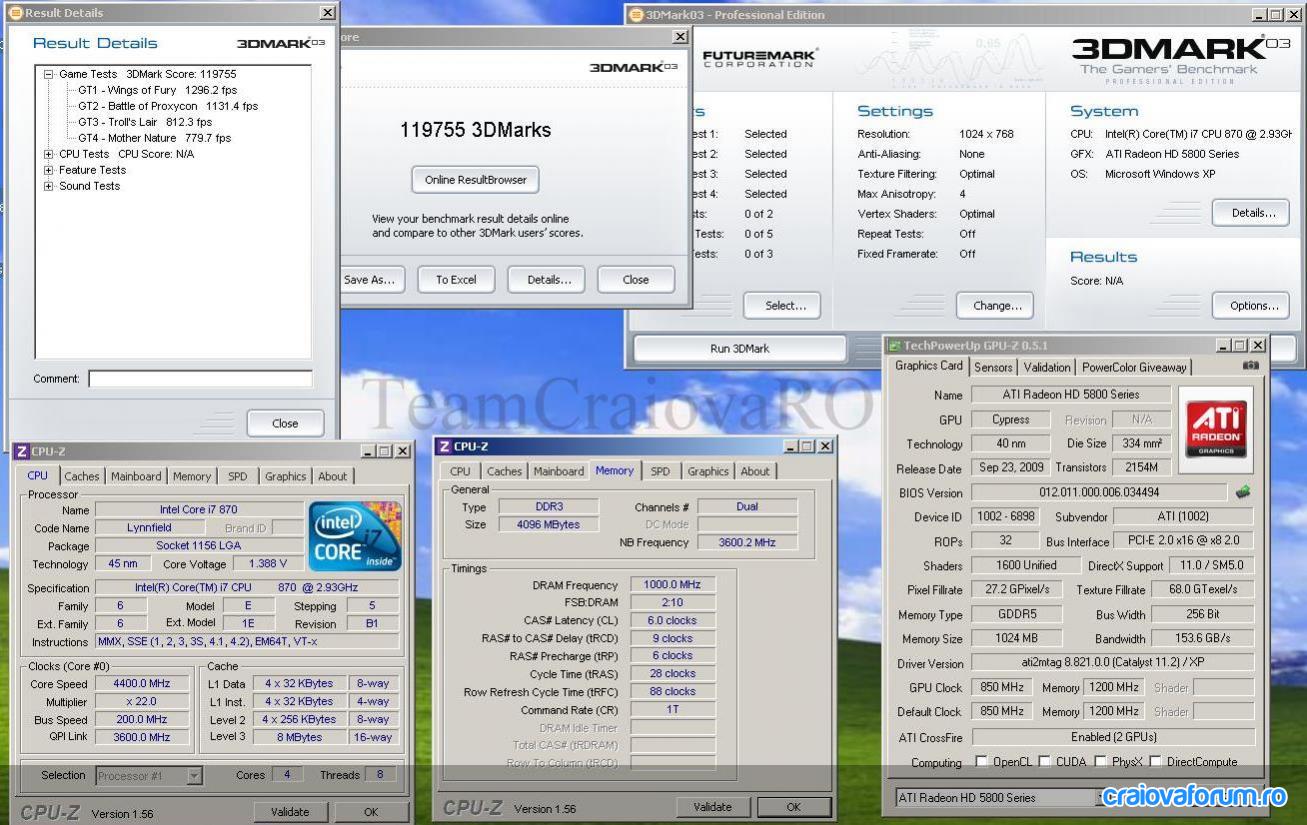Click the GPU-Z title bar application icon
The height and width of the screenshot is (825, 1307).
[895, 345]
